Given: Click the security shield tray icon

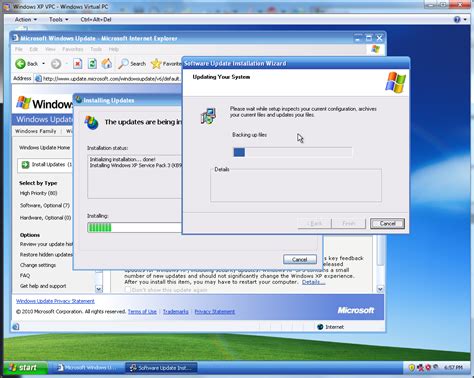Looking at the screenshot, I should [412, 367].
